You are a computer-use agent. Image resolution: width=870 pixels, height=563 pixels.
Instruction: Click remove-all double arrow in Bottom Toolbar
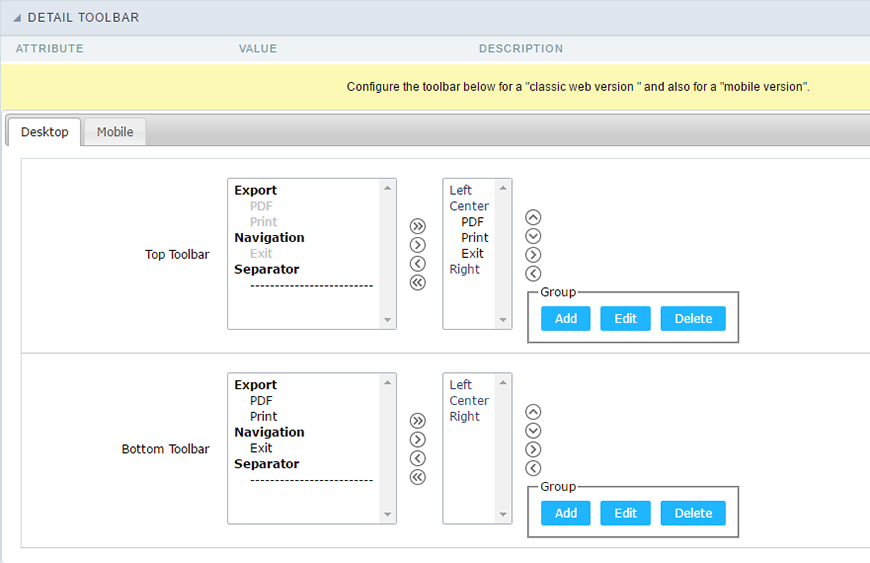coord(418,477)
